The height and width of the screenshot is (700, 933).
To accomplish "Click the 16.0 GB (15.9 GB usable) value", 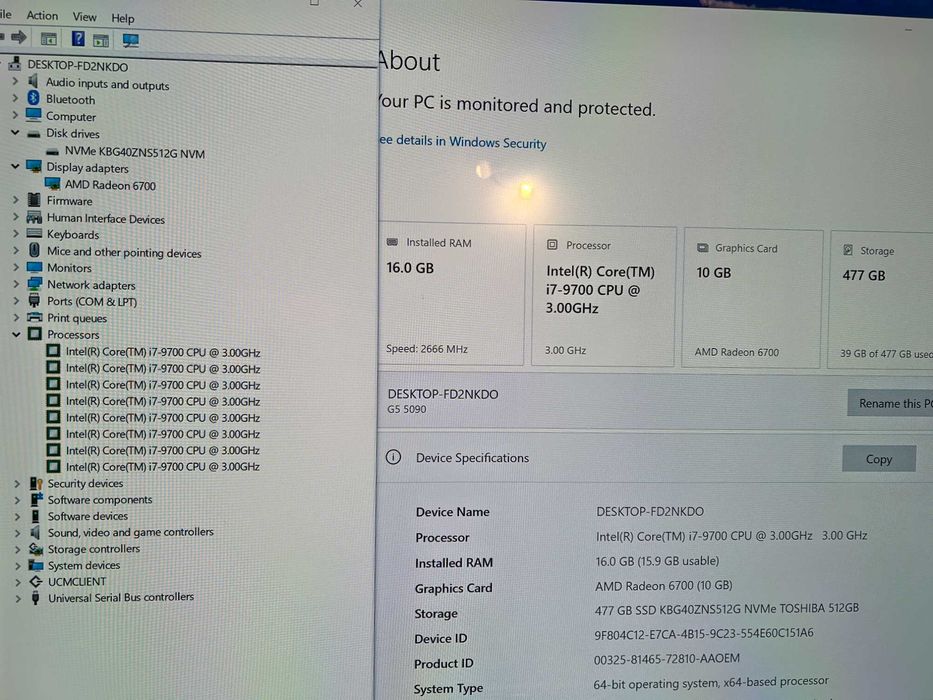I will tap(657, 561).
